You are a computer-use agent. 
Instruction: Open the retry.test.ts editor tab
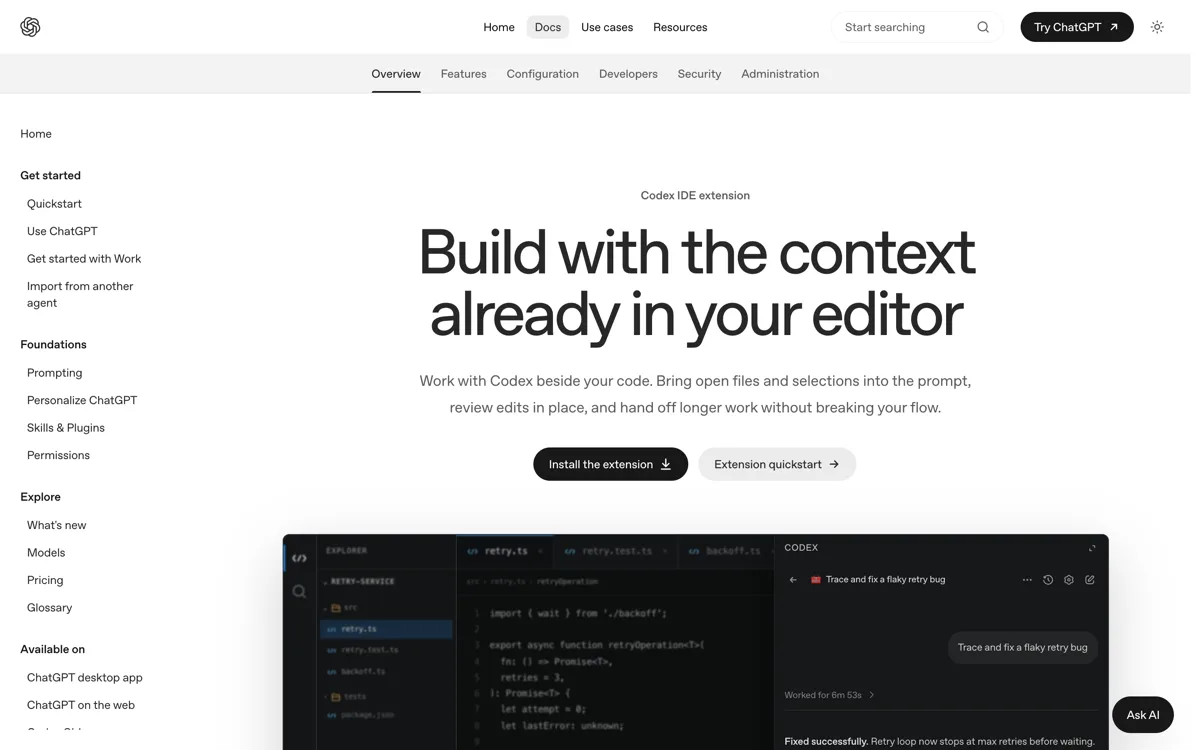[x=614, y=551]
